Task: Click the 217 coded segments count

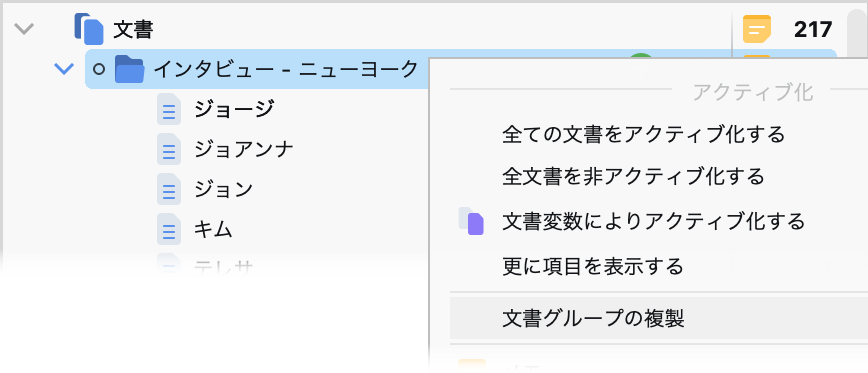Action: coord(813,29)
